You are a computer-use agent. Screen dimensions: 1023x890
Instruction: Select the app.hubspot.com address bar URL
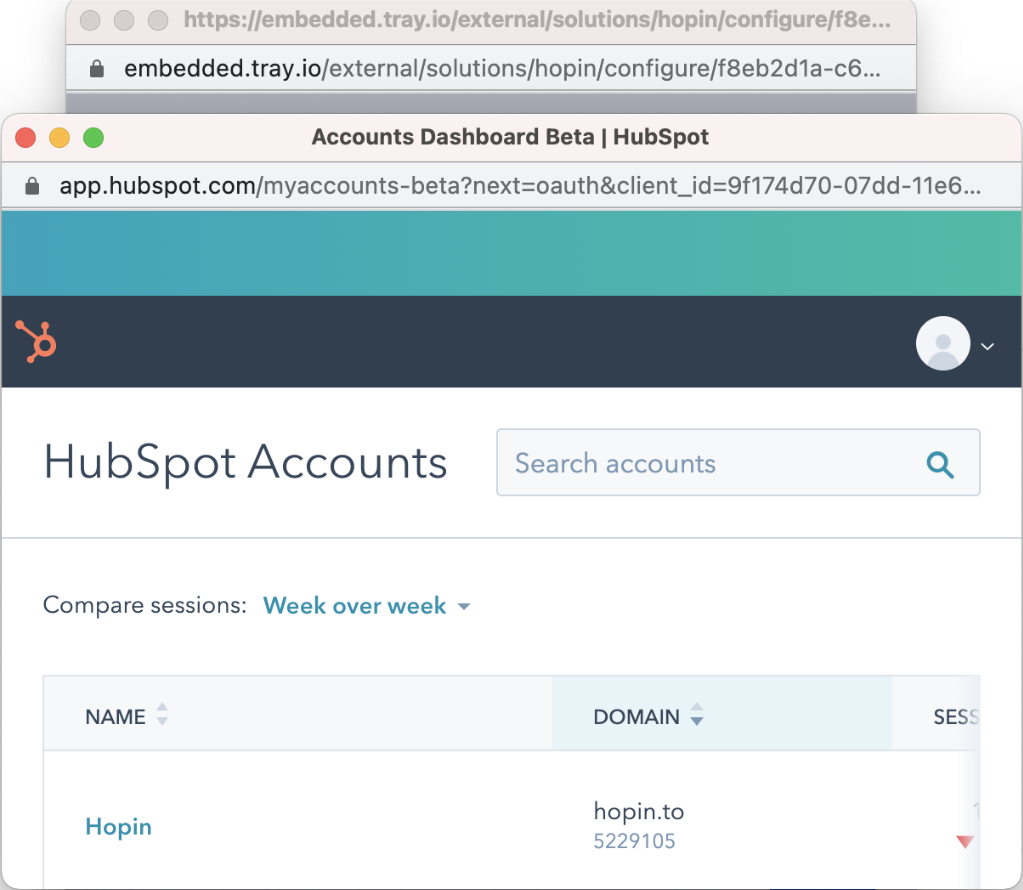[x=520, y=186]
